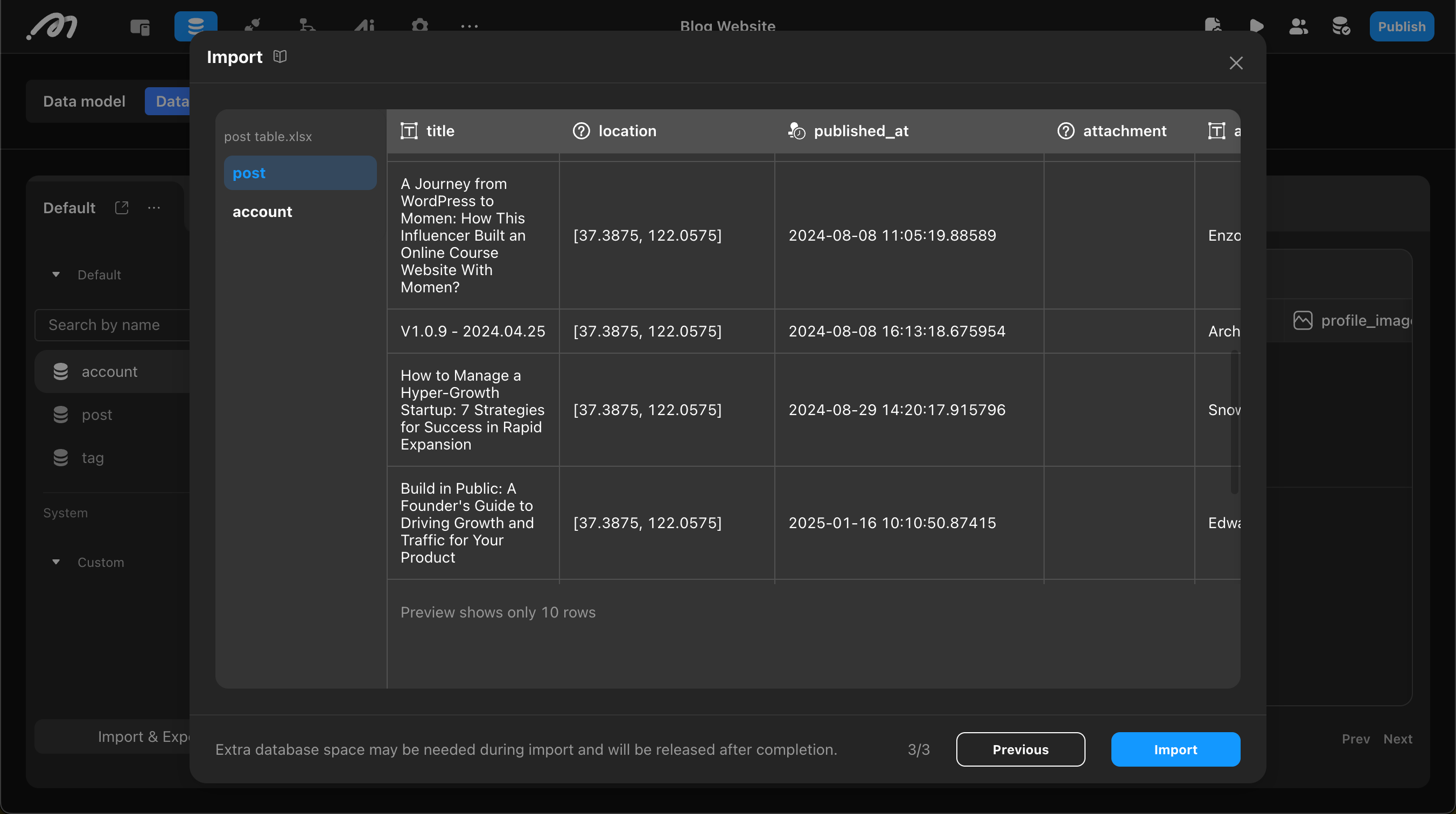The width and height of the screenshot is (1456, 814).
Task: Click the Import & Export button
Action: tap(113, 736)
